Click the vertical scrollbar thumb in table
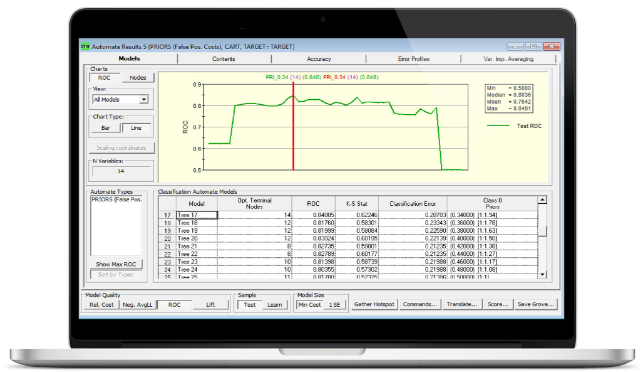The width and height of the screenshot is (643, 372). click(x=542, y=231)
